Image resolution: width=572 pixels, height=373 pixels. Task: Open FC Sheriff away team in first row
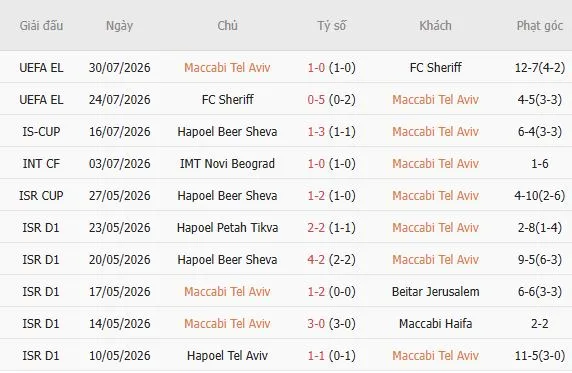[435, 68]
